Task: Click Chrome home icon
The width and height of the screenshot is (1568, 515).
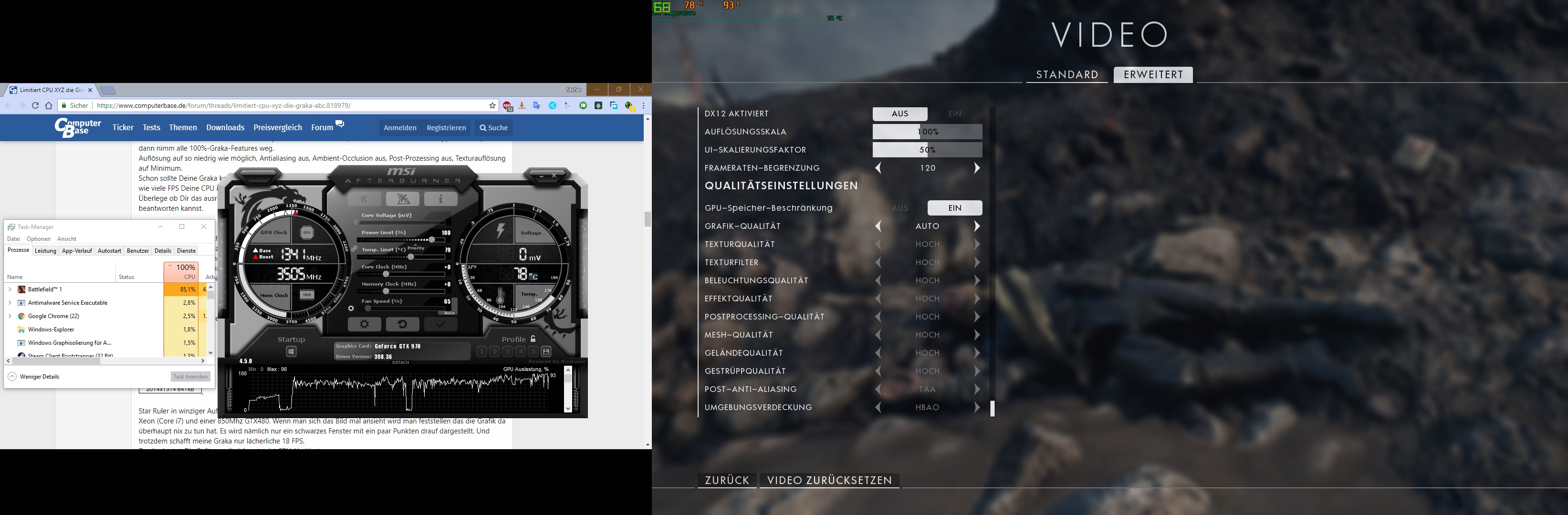Action: pyautogui.click(x=49, y=106)
